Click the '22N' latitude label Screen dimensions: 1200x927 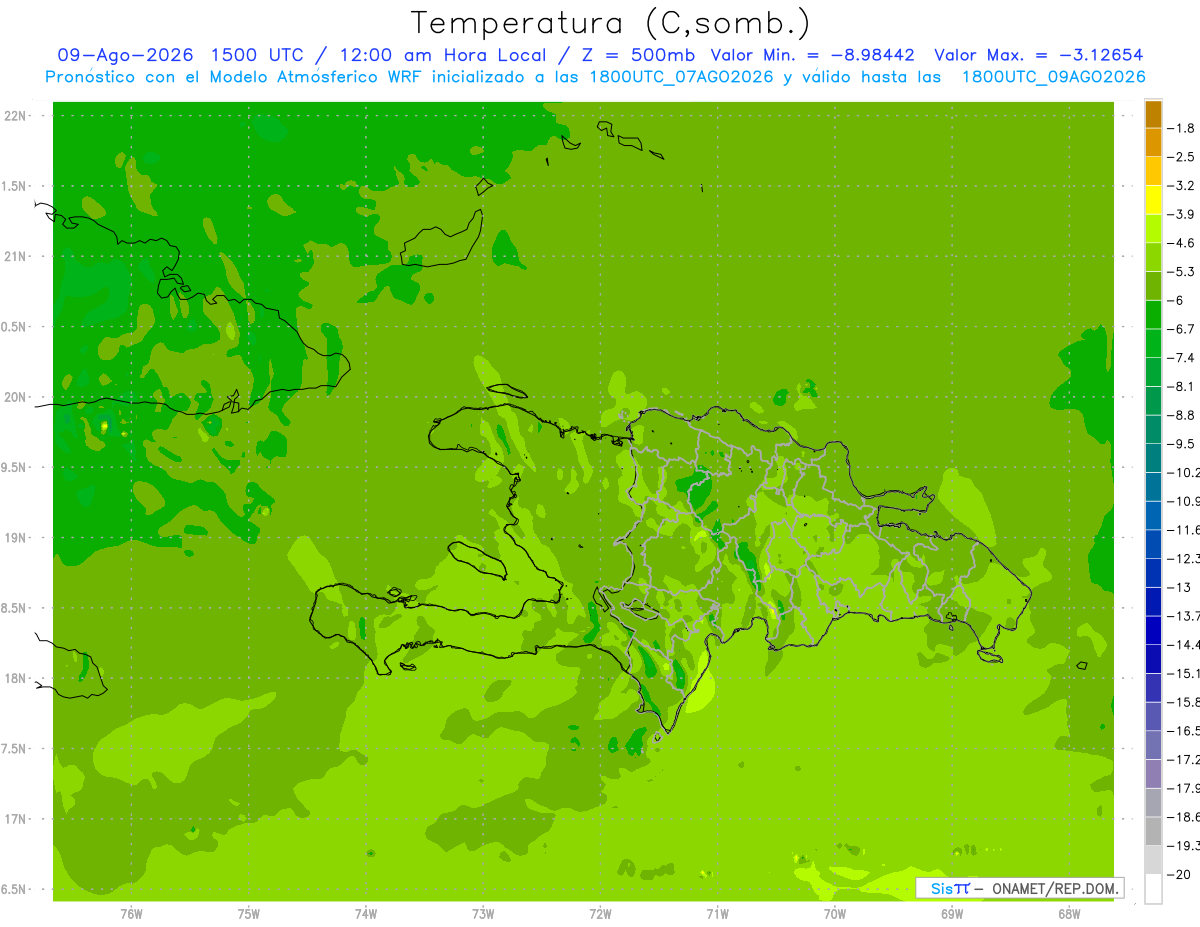[x=15, y=116]
